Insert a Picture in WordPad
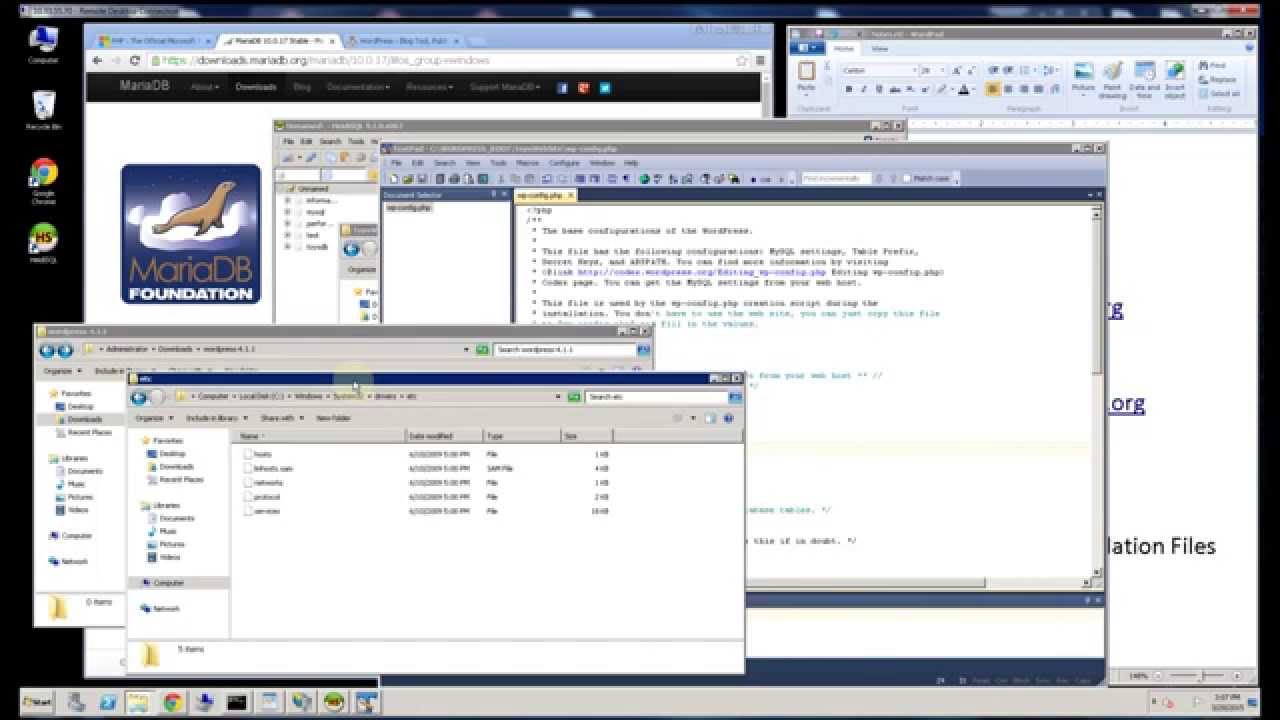Image resolution: width=1280 pixels, height=720 pixels. point(1083,78)
